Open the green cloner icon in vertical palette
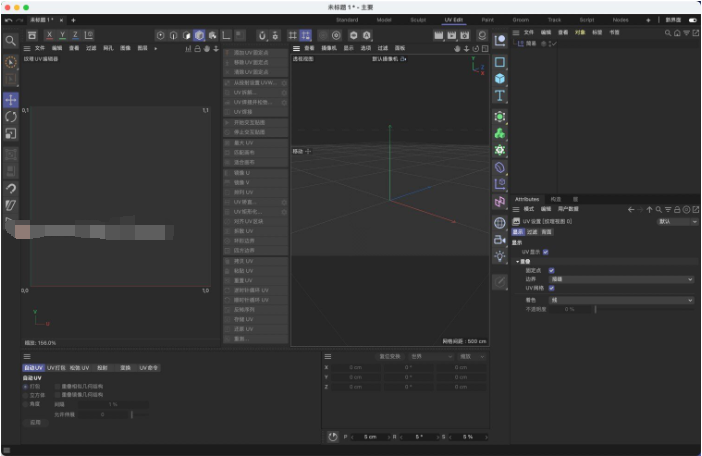Viewport: 702px width, 456px height. pos(500,133)
